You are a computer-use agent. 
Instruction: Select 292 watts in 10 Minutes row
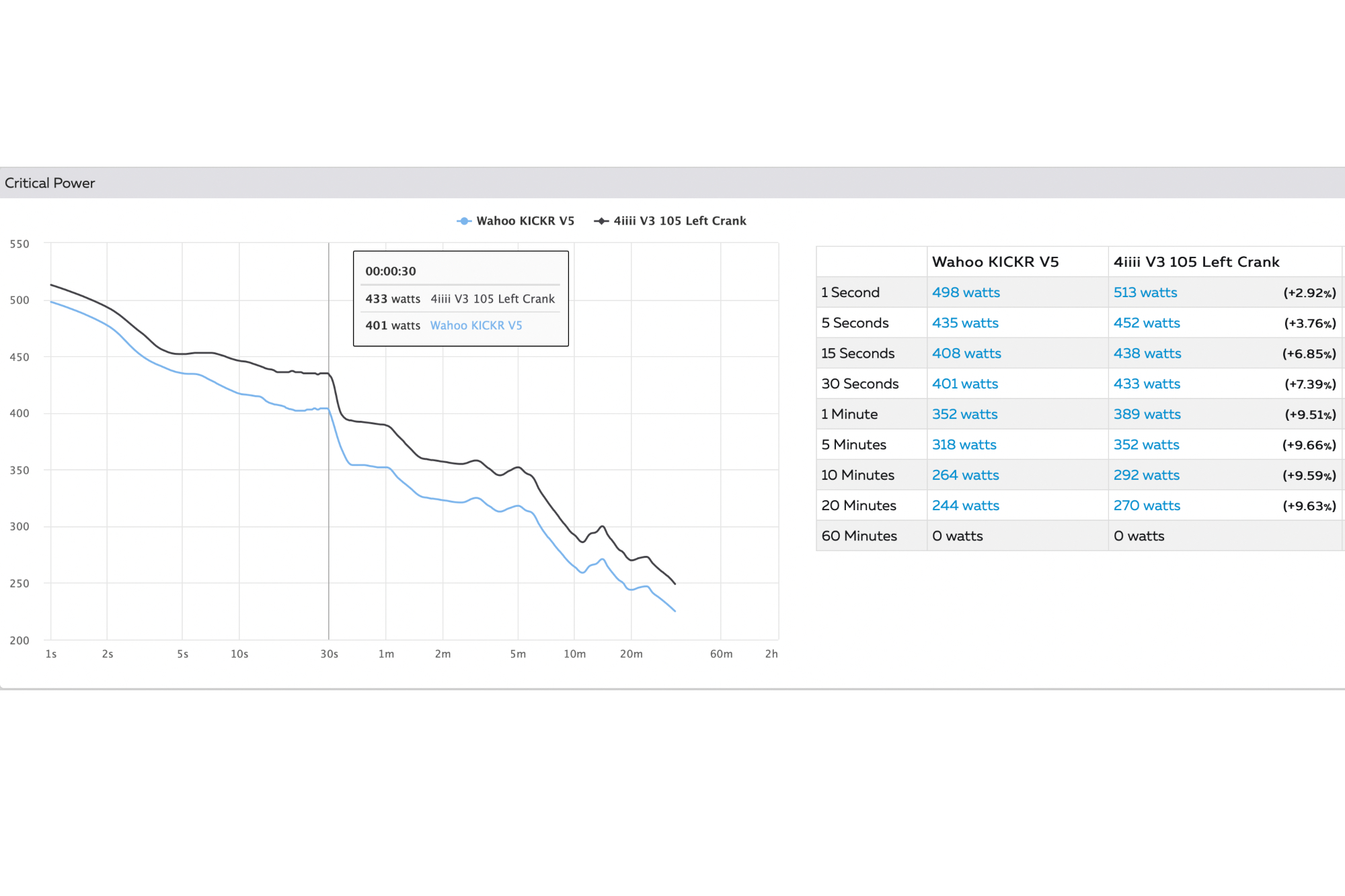click(1147, 475)
